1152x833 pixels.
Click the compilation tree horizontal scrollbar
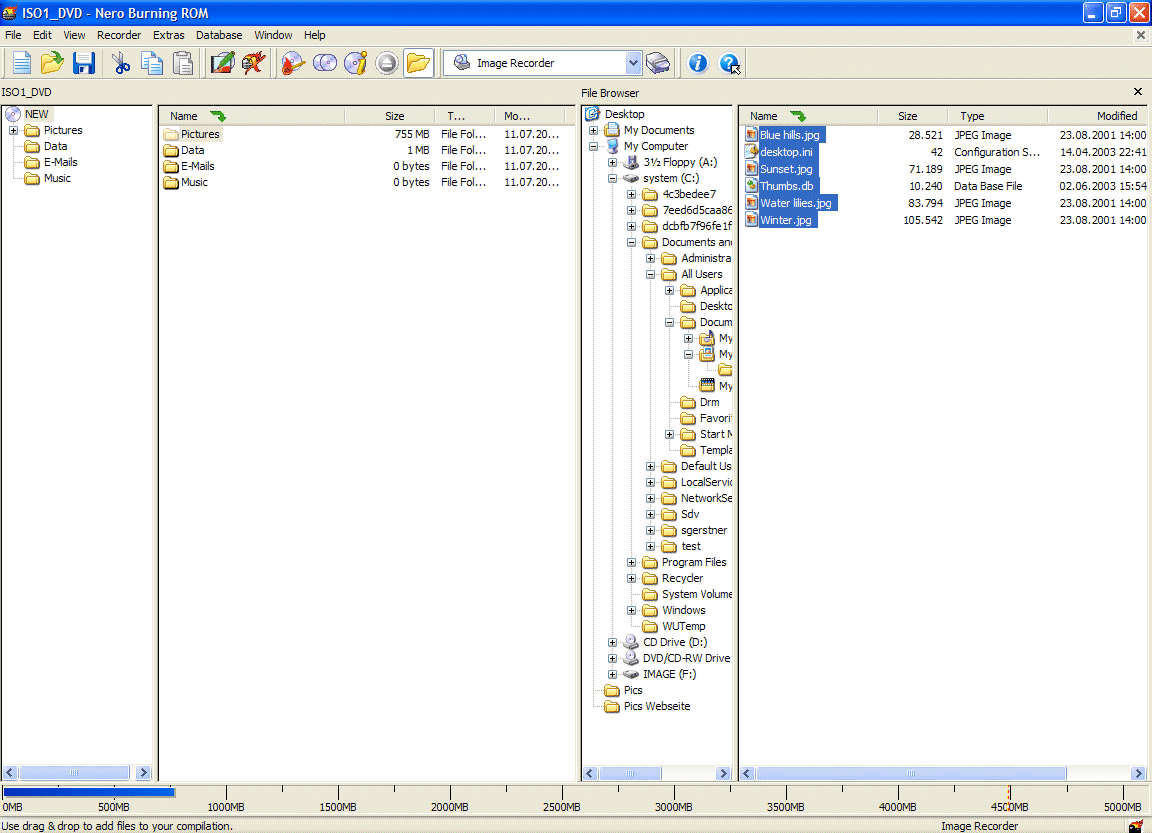[76, 773]
